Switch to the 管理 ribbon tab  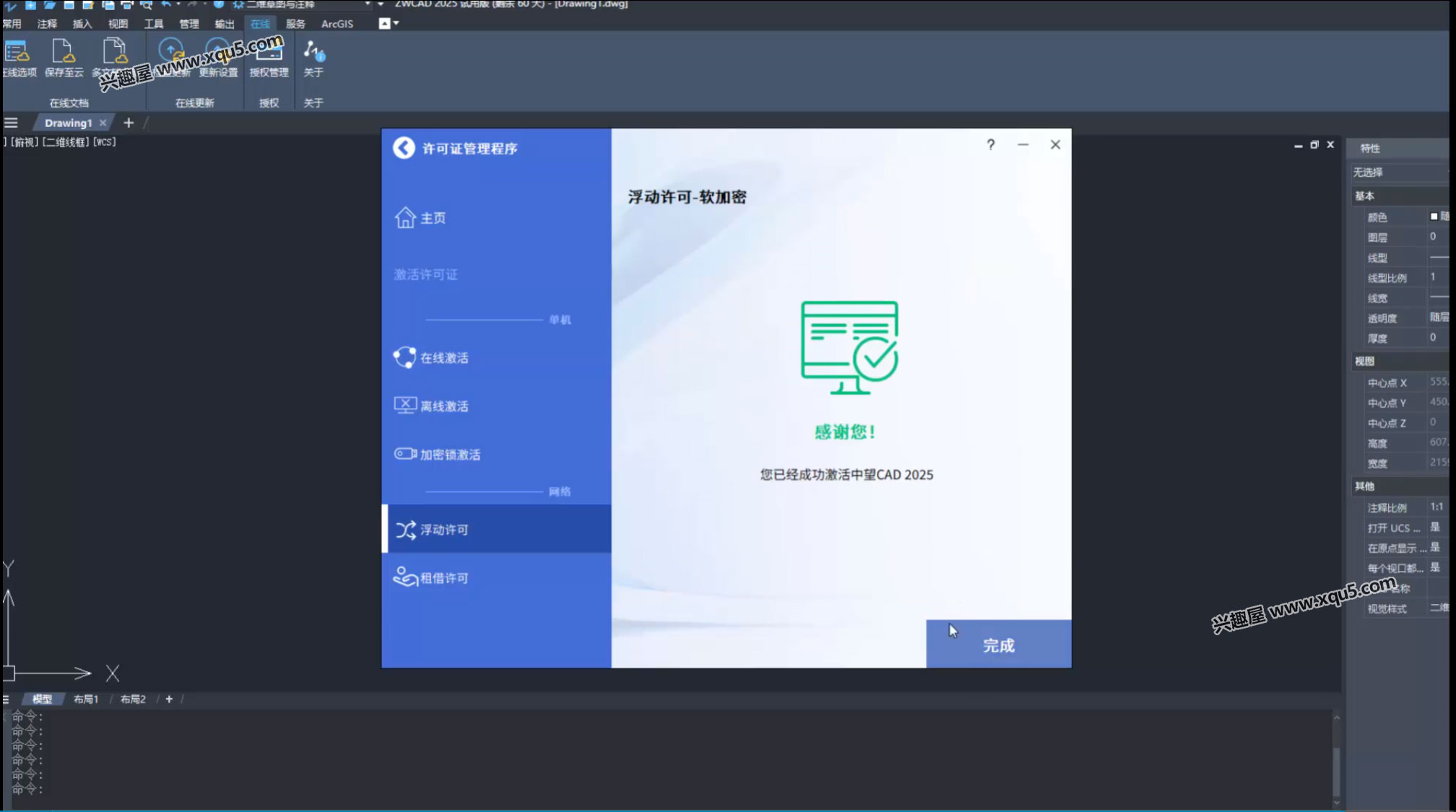tap(188, 24)
